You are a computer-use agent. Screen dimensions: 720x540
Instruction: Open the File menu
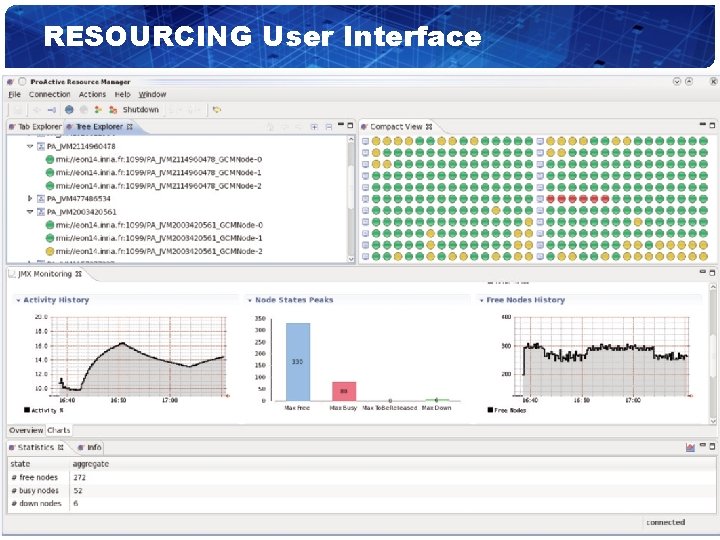pyautogui.click(x=15, y=94)
